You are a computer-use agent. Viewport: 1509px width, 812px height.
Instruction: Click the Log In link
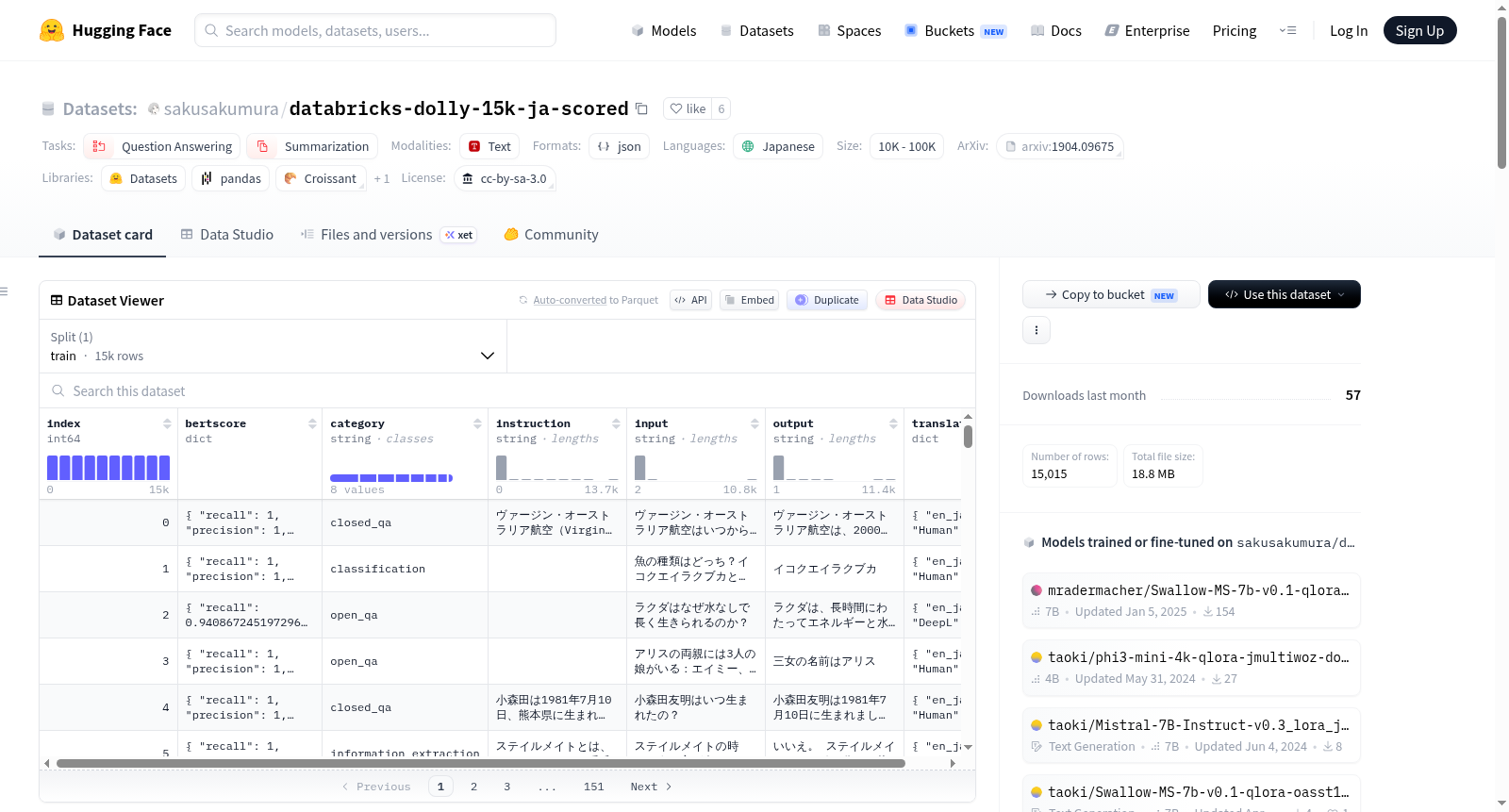(x=1349, y=30)
